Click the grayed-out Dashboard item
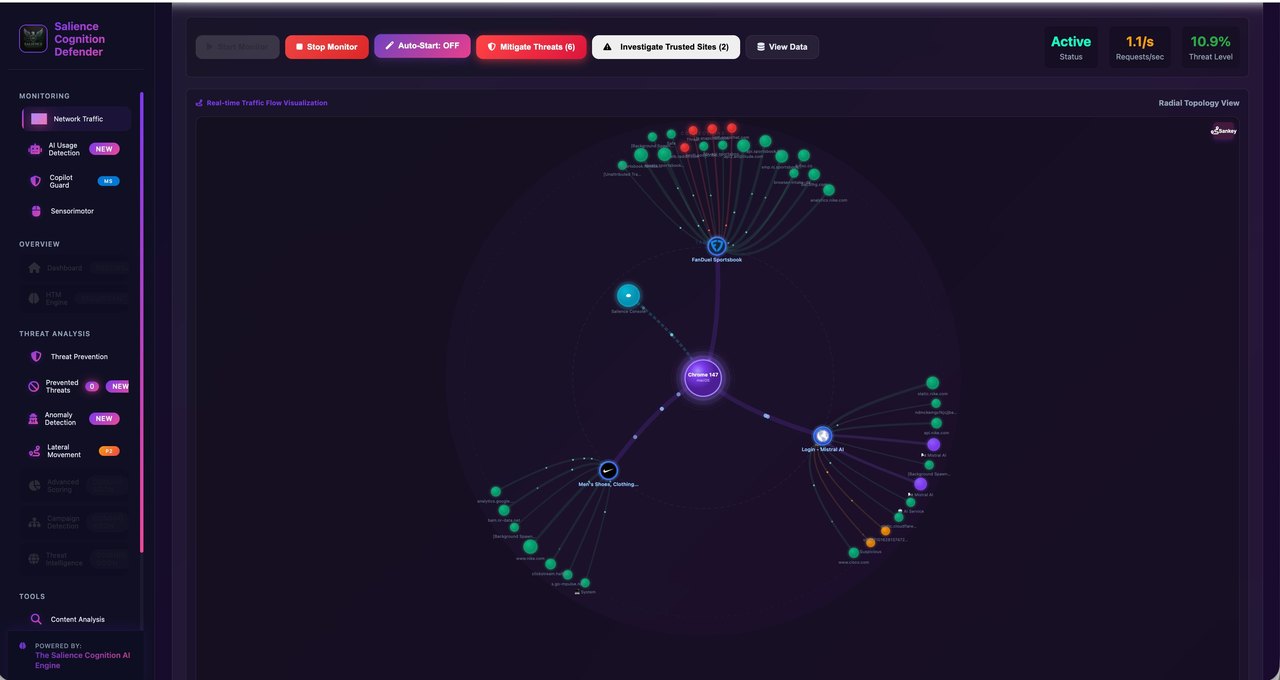The height and width of the screenshot is (680, 1280). coord(76,268)
